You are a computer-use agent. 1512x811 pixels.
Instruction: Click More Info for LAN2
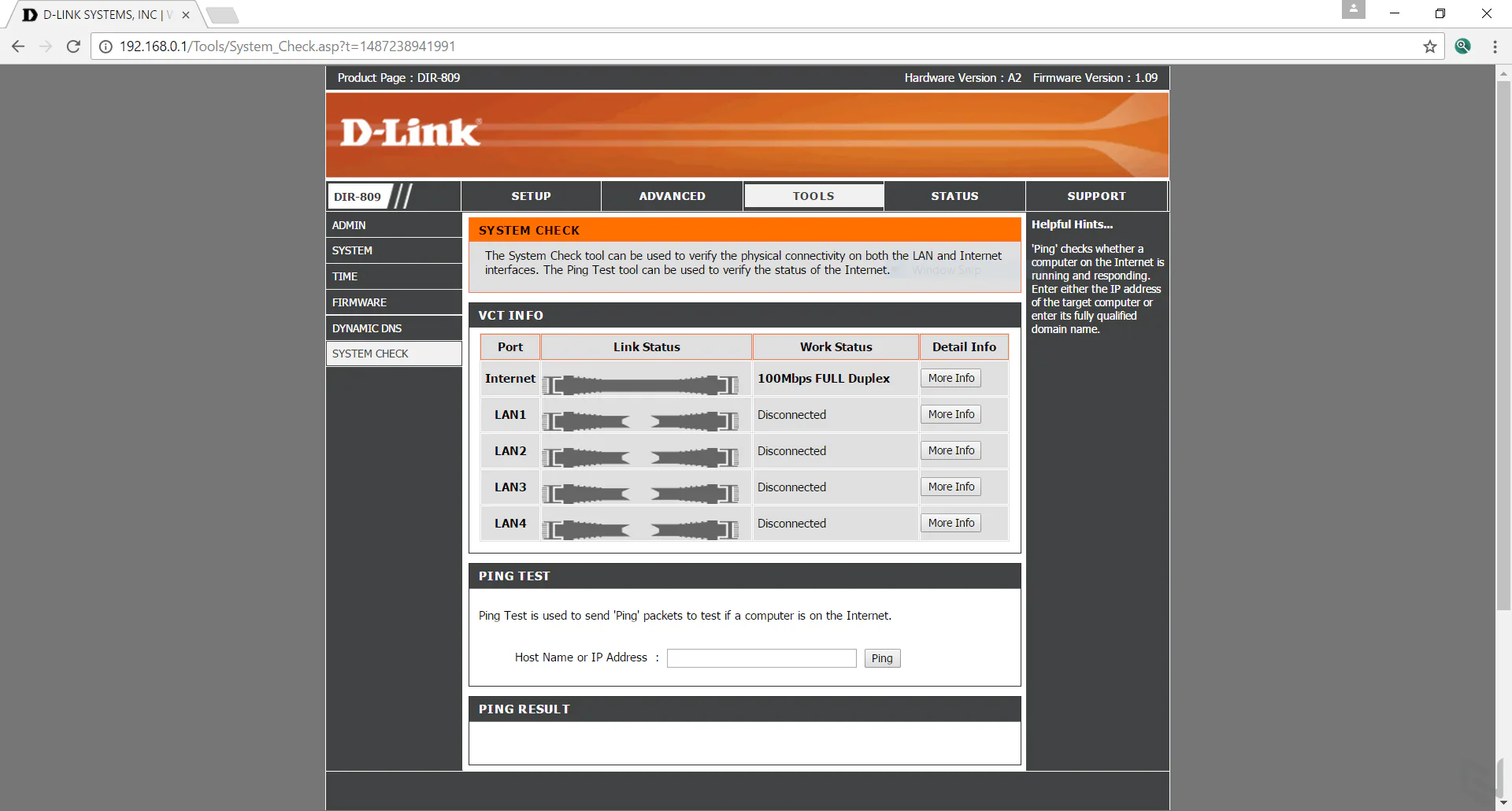point(951,450)
